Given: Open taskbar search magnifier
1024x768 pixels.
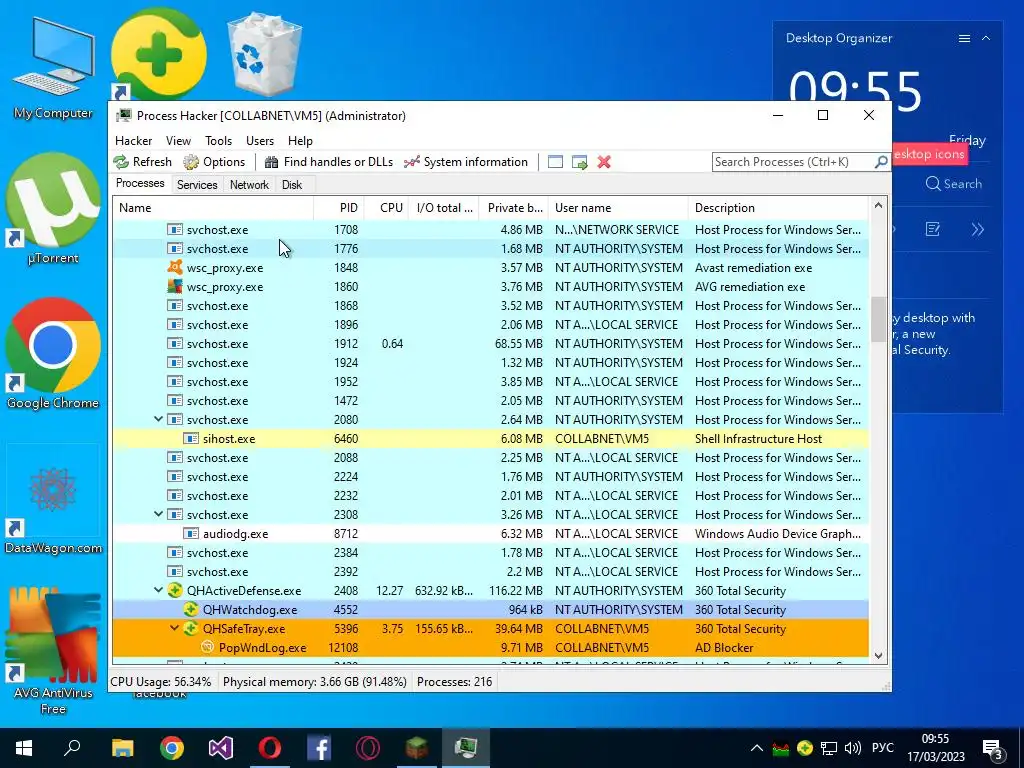Looking at the screenshot, I should click(x=72, y=748).
